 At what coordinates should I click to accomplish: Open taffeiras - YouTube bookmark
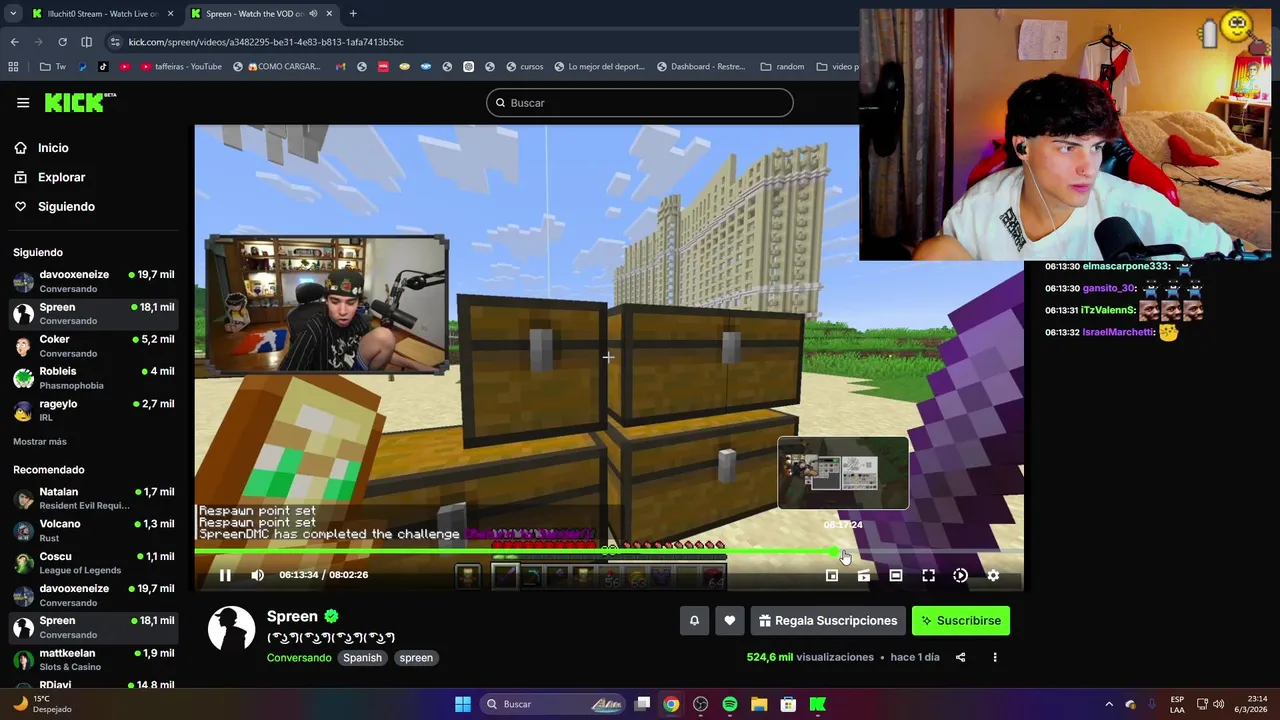(x=182, y=67)
